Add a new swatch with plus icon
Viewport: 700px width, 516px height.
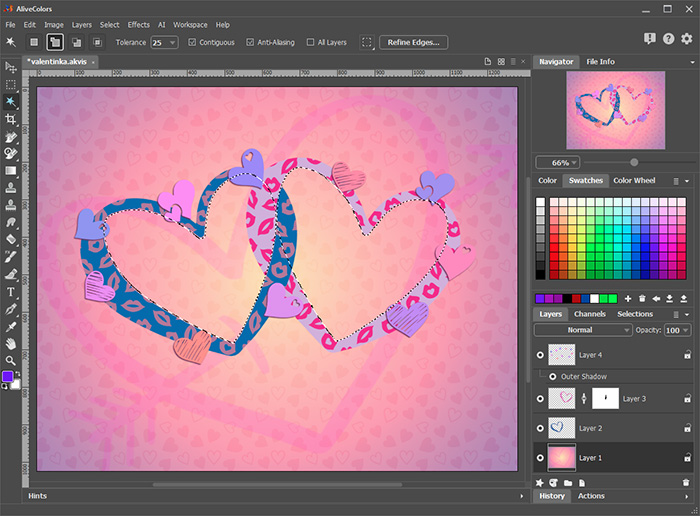628,299
